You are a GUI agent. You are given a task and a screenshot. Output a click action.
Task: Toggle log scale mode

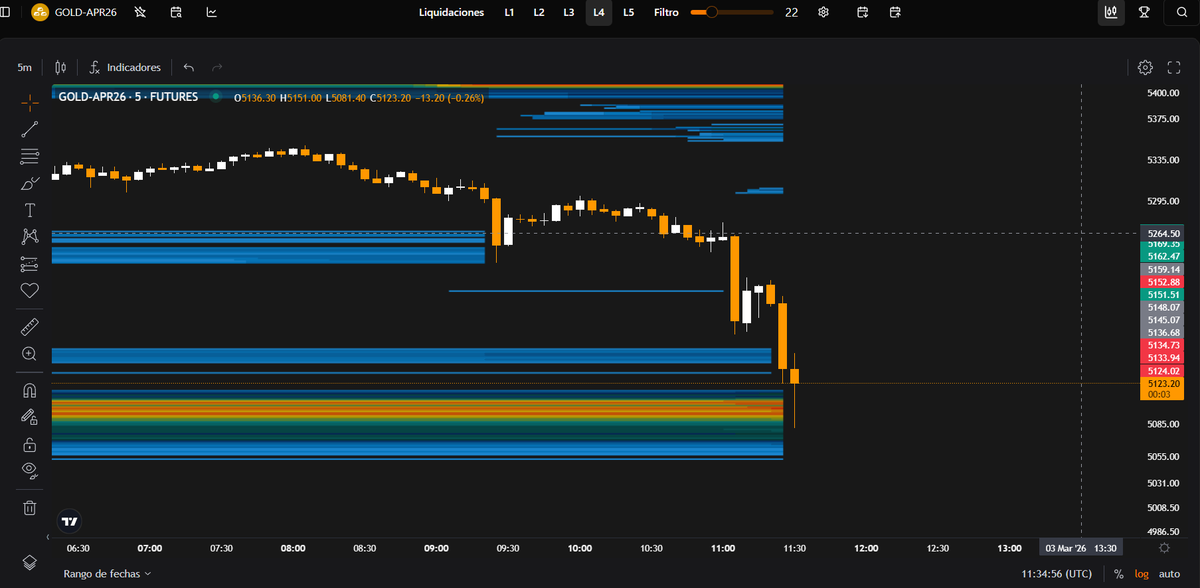1142,574
